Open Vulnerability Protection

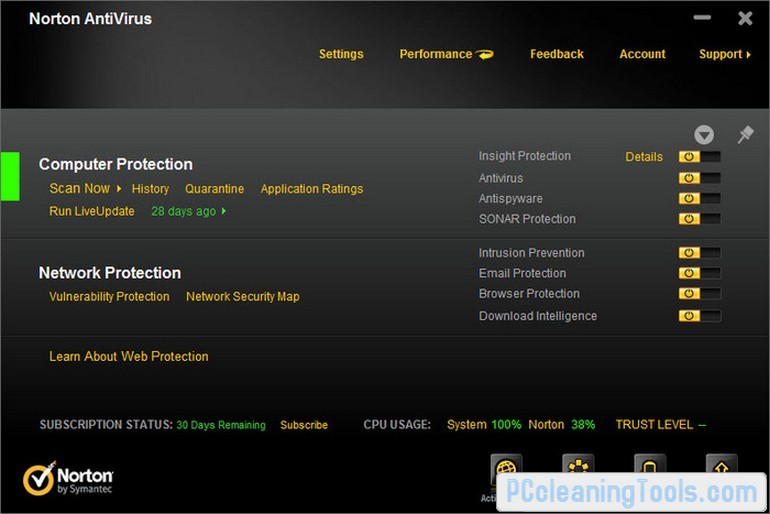click(109, 297)
